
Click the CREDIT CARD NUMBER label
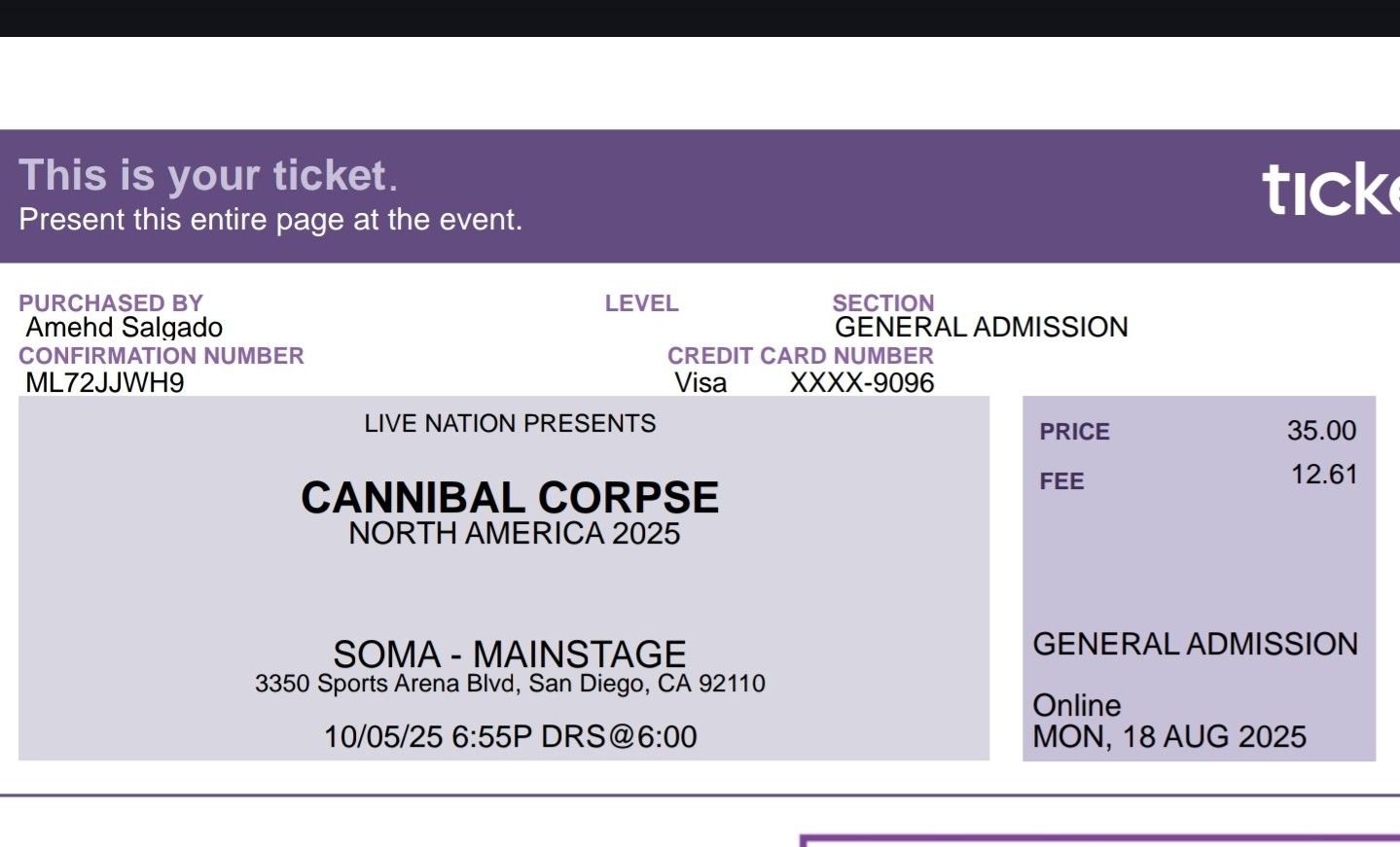click(x=800, y=356)
